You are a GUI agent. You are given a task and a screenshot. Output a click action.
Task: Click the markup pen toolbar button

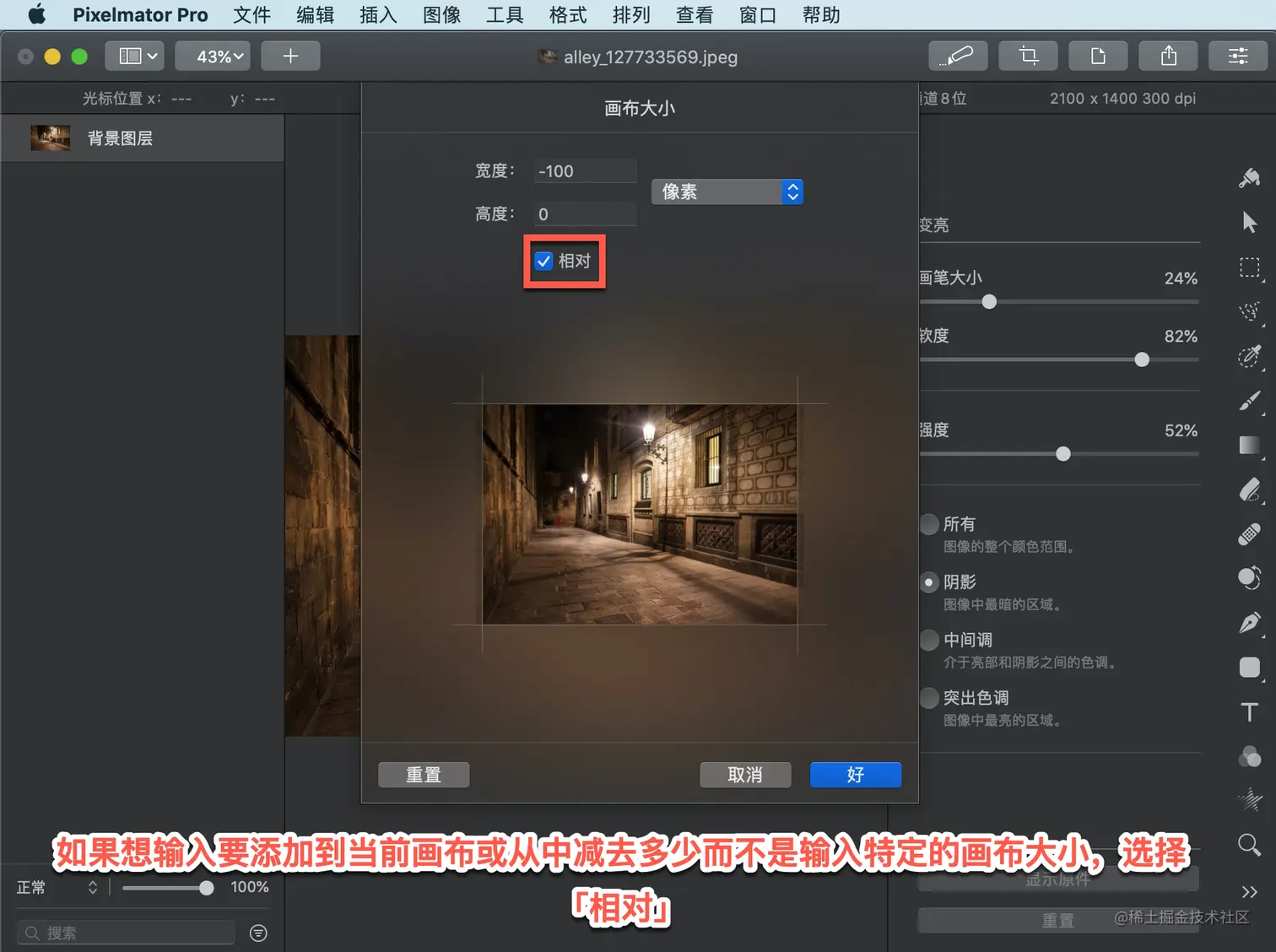(957, 57)
